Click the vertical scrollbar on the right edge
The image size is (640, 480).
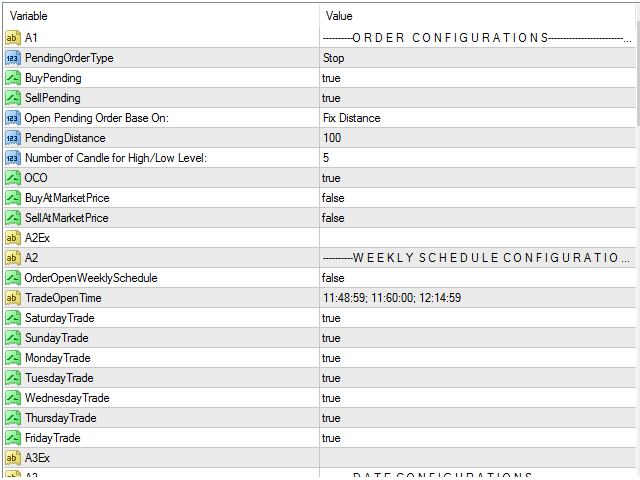(638, 73)
